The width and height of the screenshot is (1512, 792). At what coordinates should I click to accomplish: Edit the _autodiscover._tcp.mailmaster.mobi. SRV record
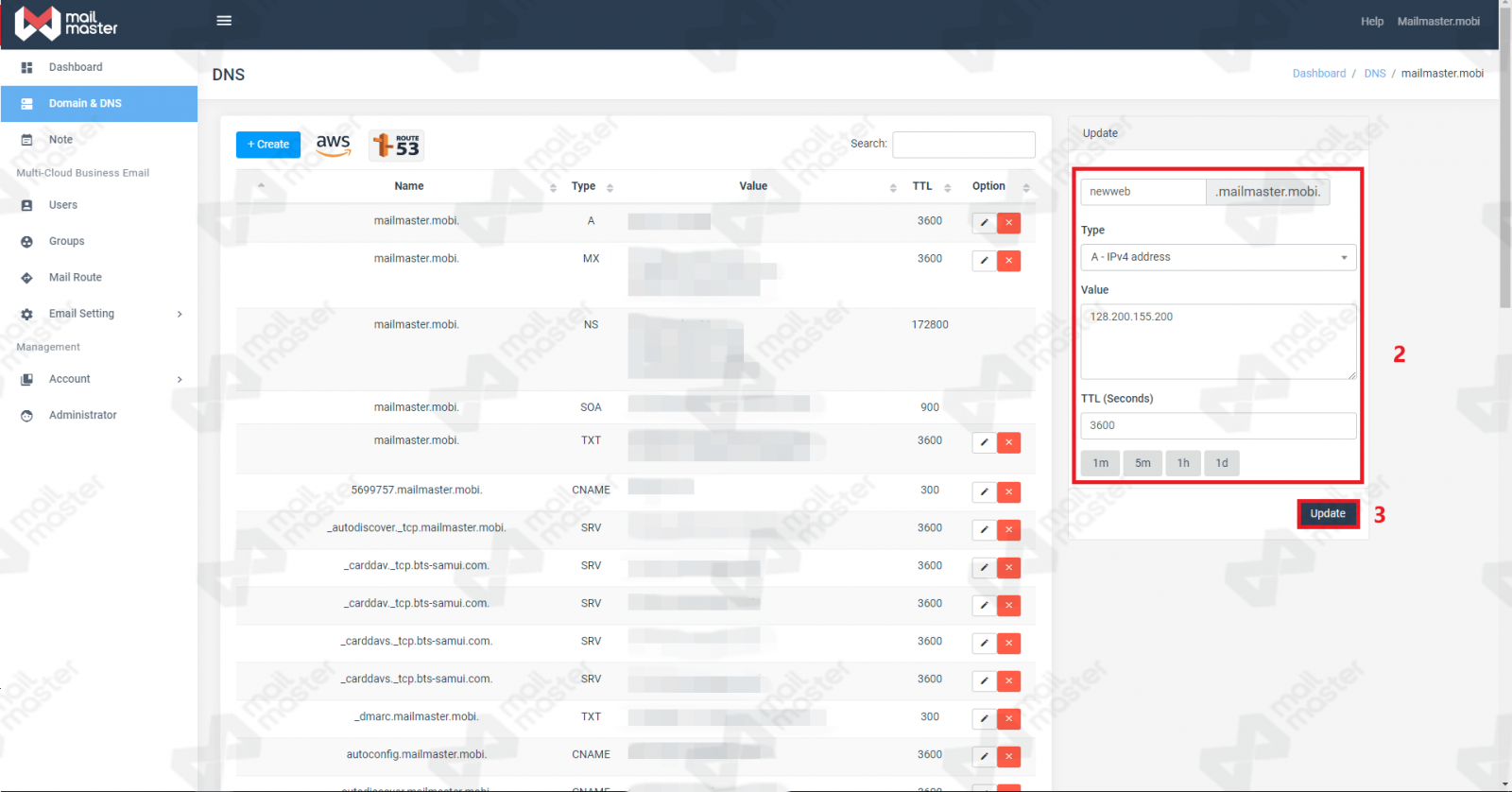(x=984, y=530)
